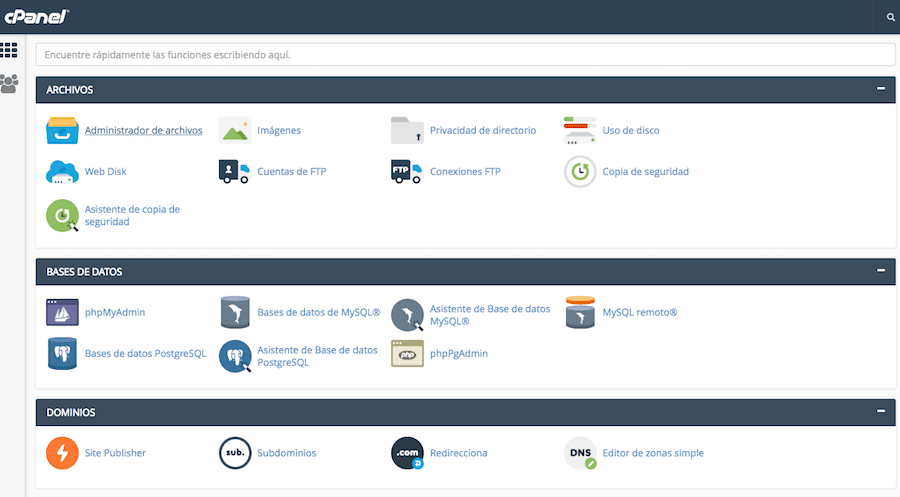Launch the phpMyAdmin link

[x=115, y=312]
